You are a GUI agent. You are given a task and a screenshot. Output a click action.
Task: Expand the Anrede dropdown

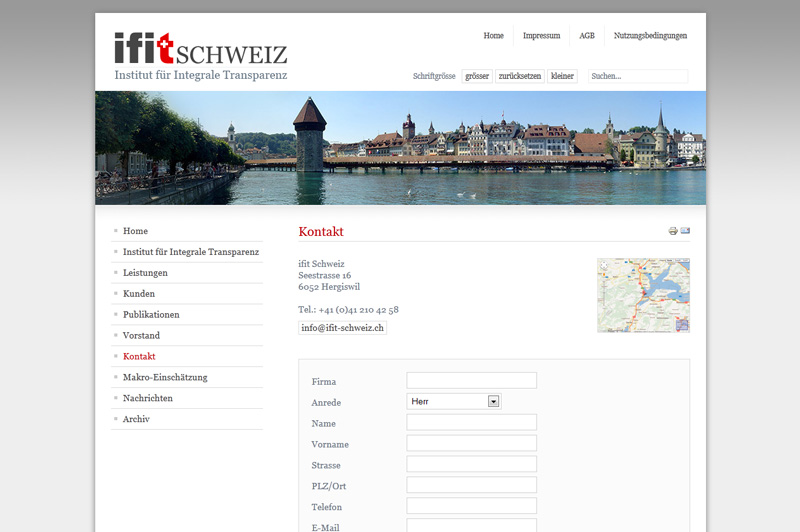pos(493,401)
